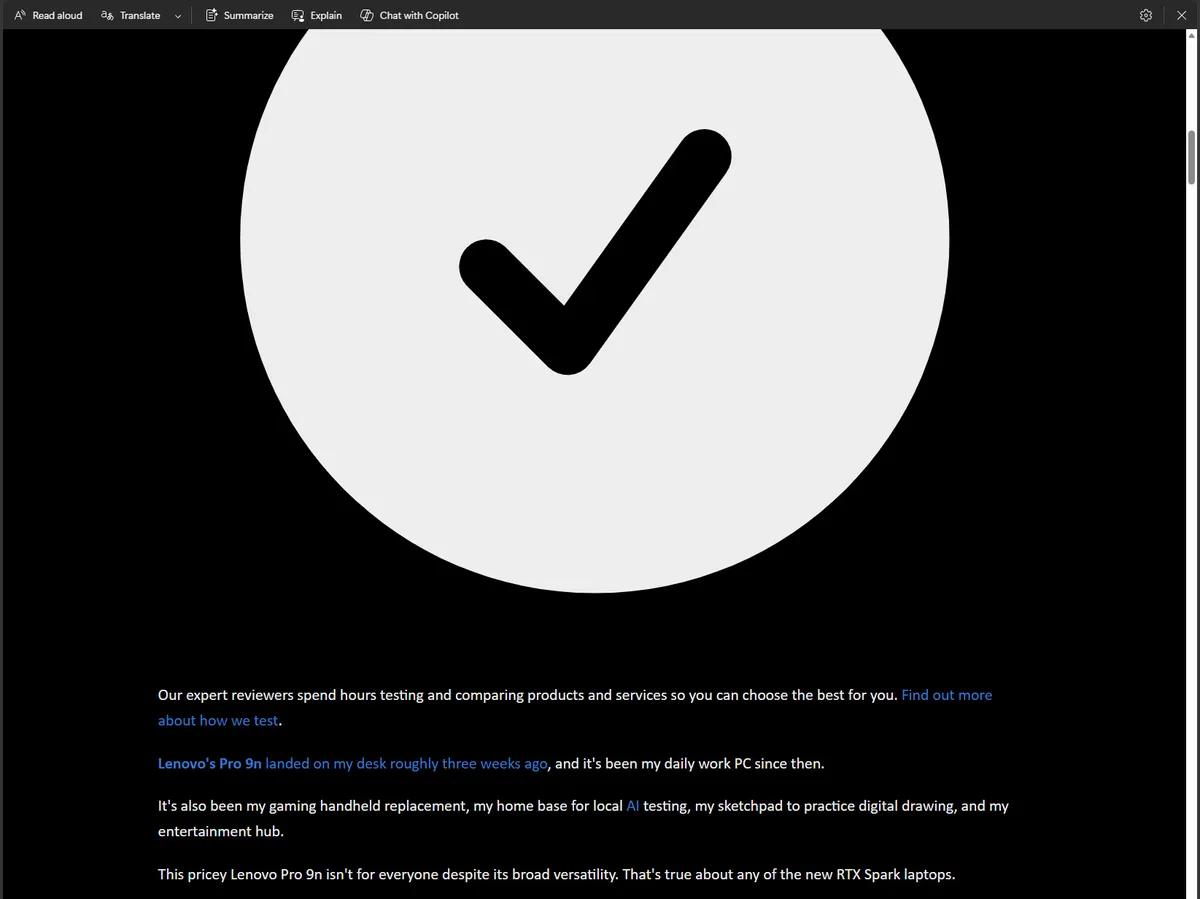Image resolution: width=1200 pixels, height=899 pixels.
Task: Open the "AI" link
Action: click(x=633, y=805)
